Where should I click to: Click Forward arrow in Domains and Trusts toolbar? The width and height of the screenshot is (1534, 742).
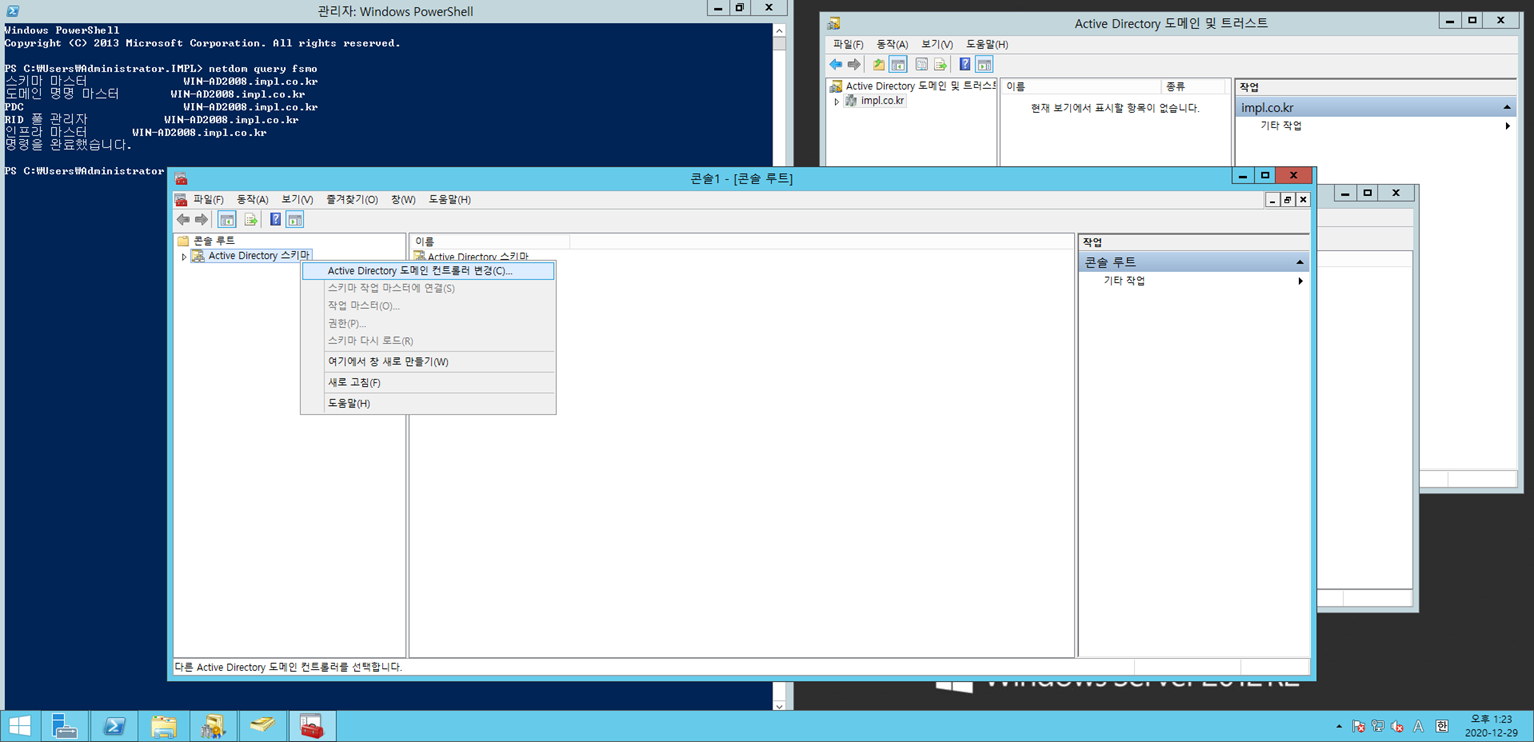854,65
